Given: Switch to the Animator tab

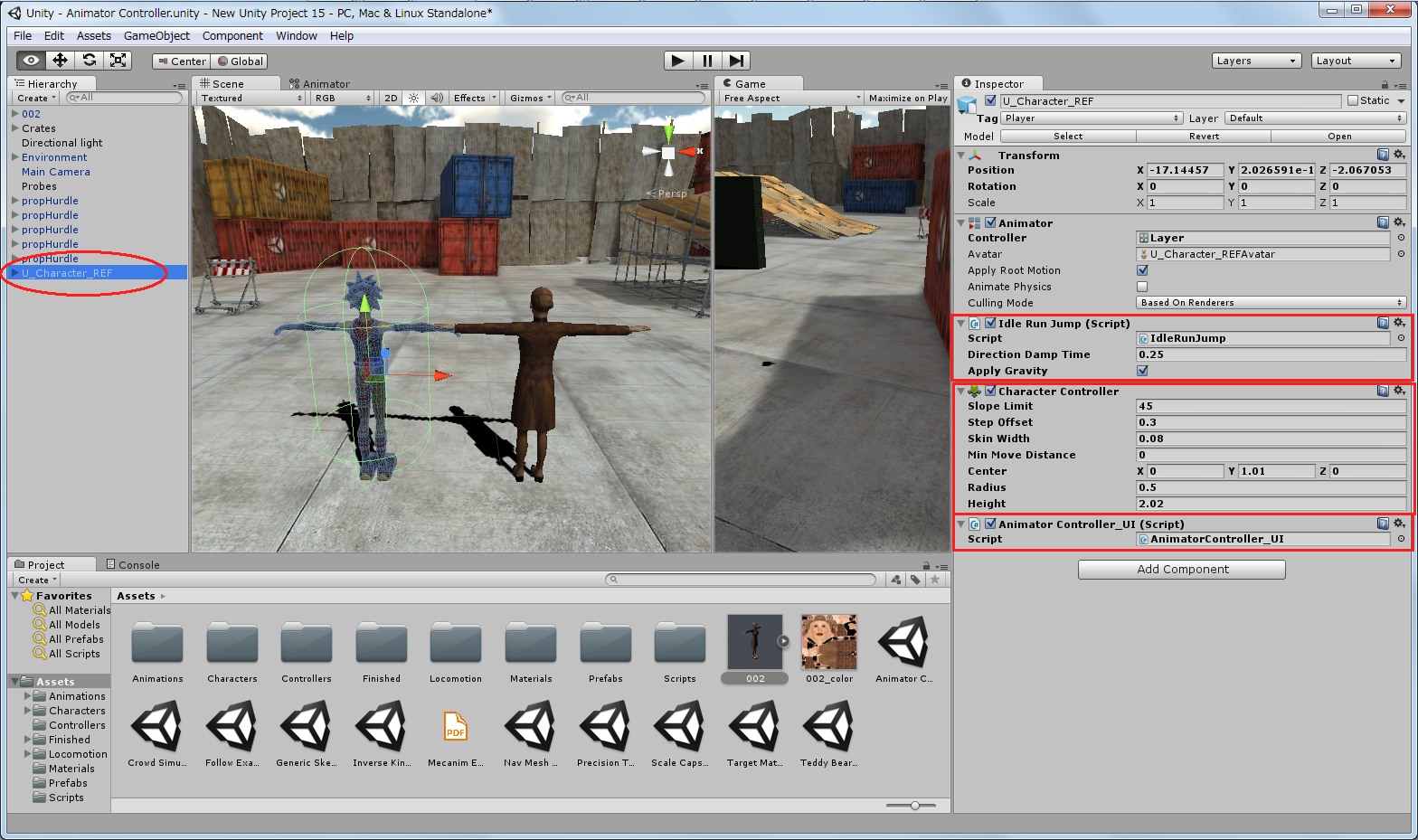Looking at the screenshot, I should pyautogui.click(x=319, y=83).
